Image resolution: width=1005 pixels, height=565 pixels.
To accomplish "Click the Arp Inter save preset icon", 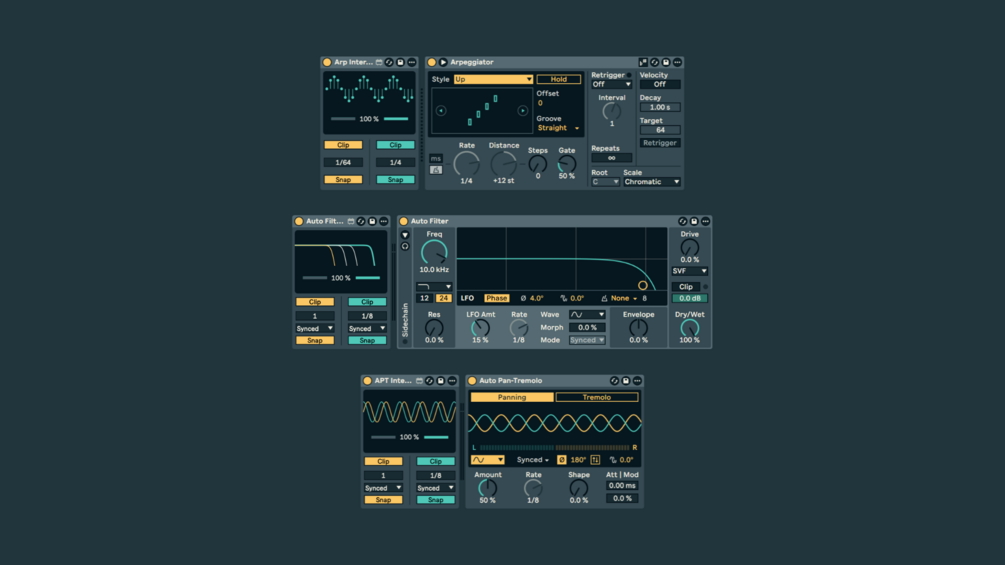I will pyautogui.click(x=401, y=62).
